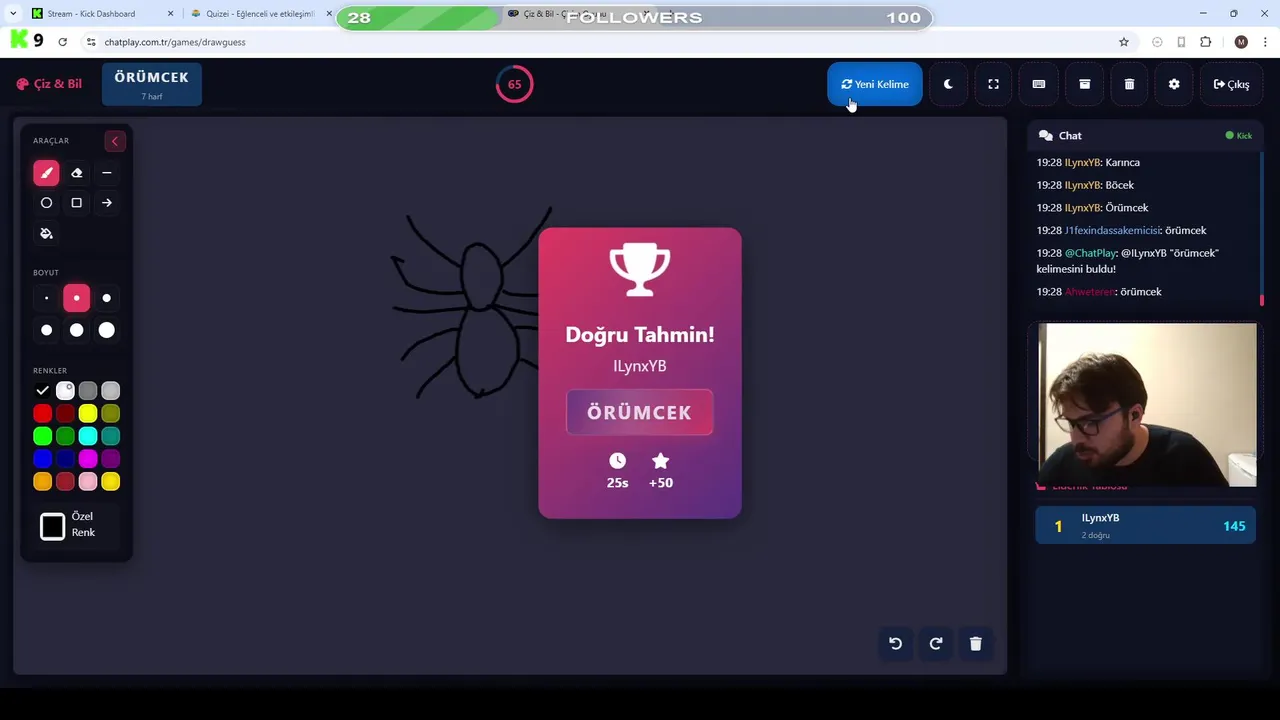Toggle dark mode moon icon
The image size is (1280, 720).
click(948, 84)
